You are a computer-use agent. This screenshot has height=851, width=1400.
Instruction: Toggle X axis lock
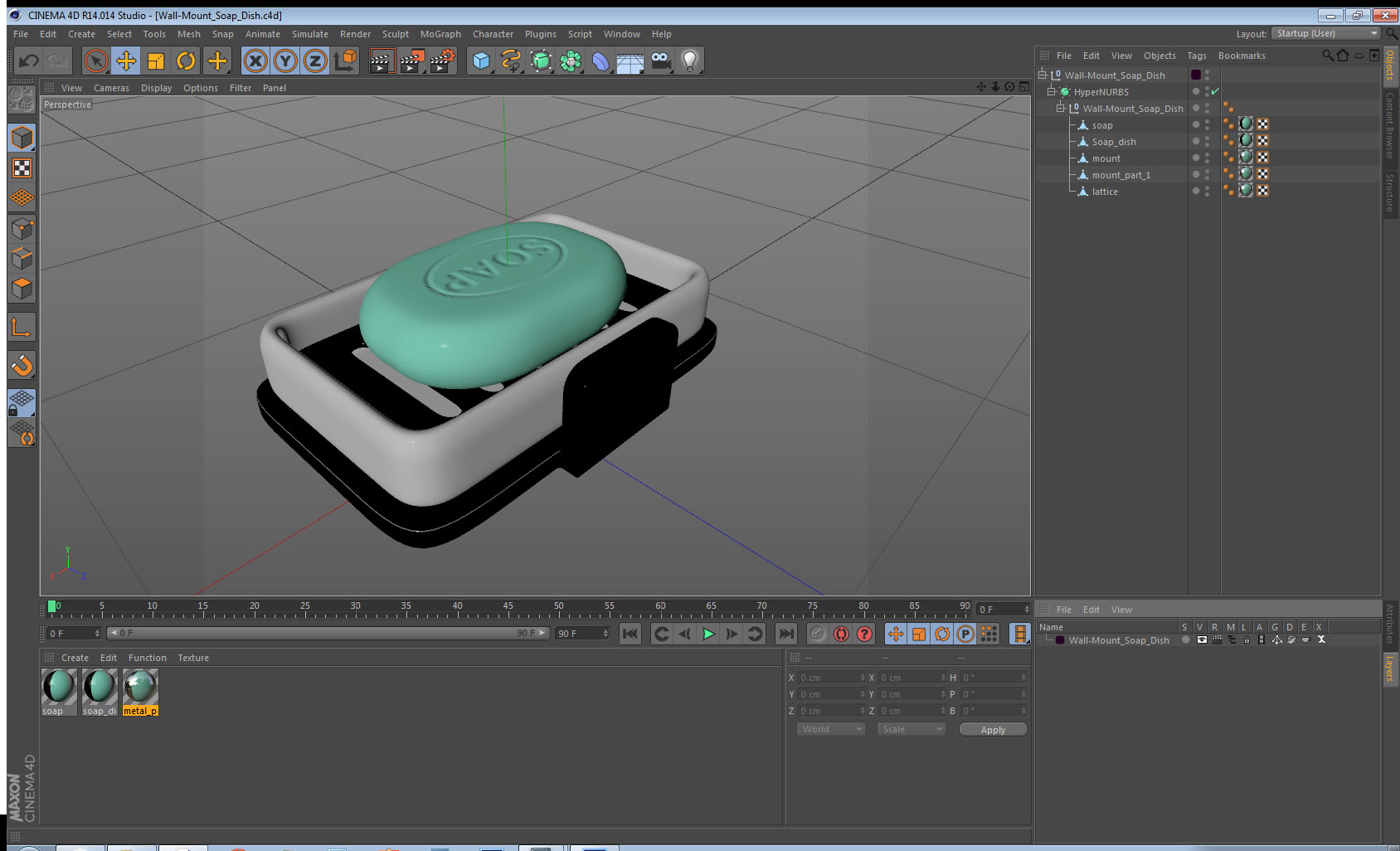pyautogui.click(x=255, y=61)
